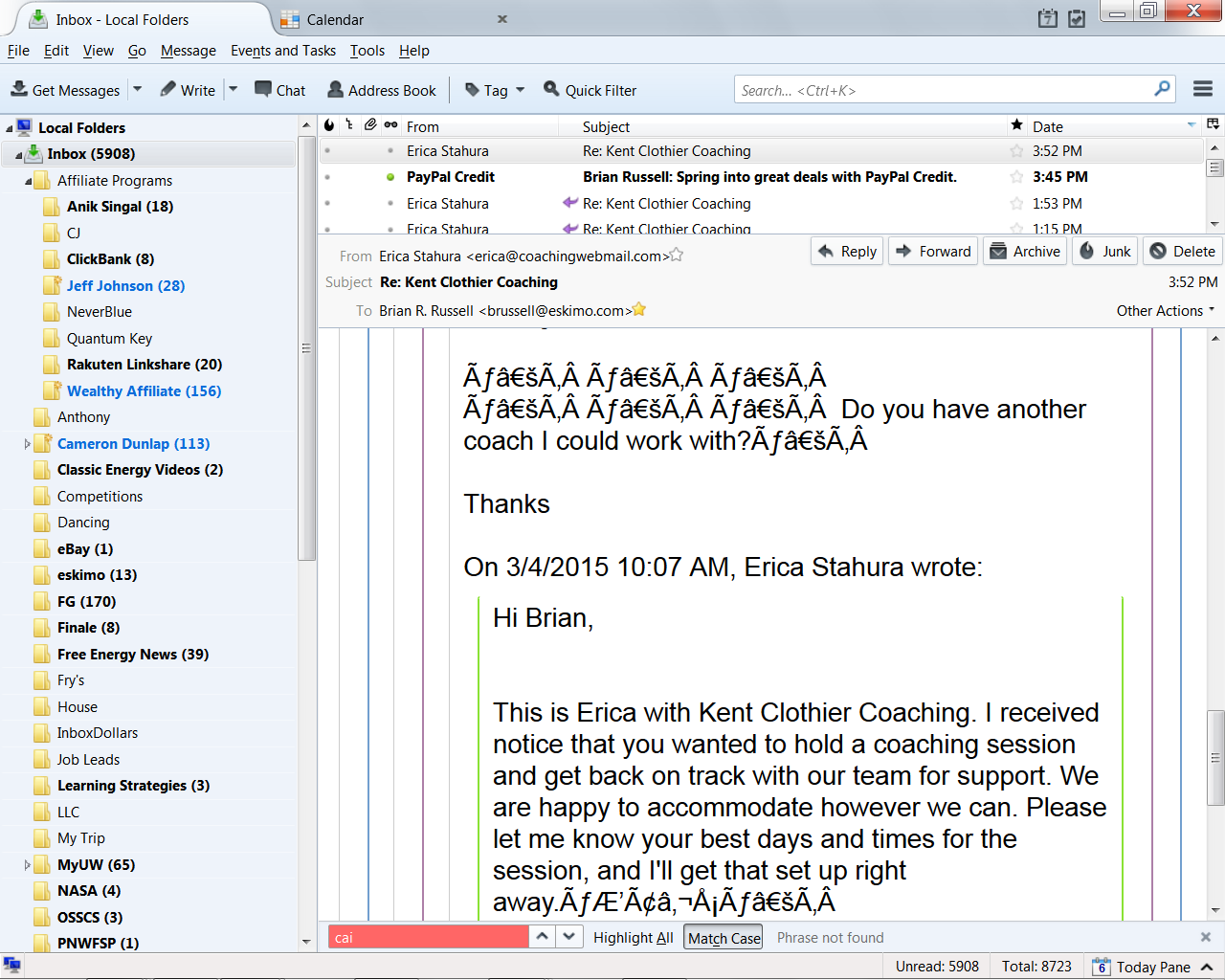1225x980 pixels.
Task: Expand the Cameron Dunlap folder
Action: (x=27, y=444)
